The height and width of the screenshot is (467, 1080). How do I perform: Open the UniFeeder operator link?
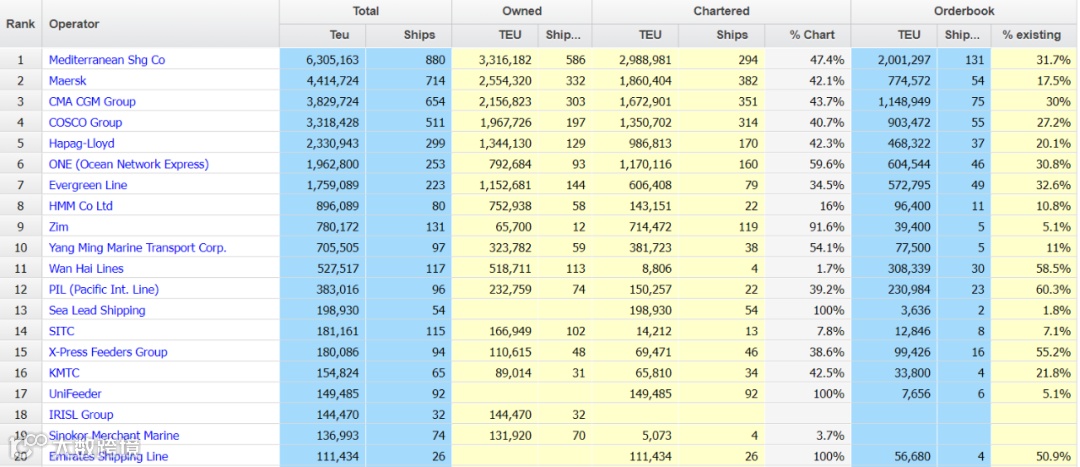click(75, 393)
